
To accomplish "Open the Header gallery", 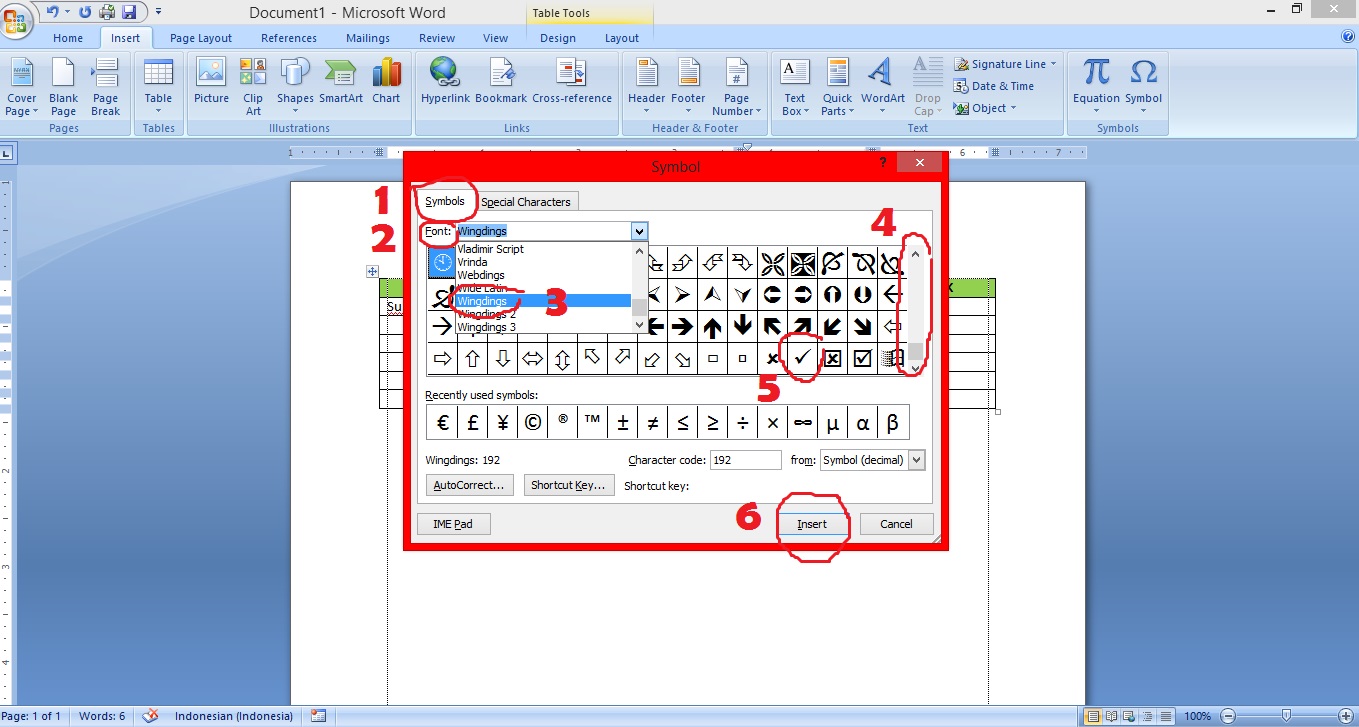I will click(646, 87).
